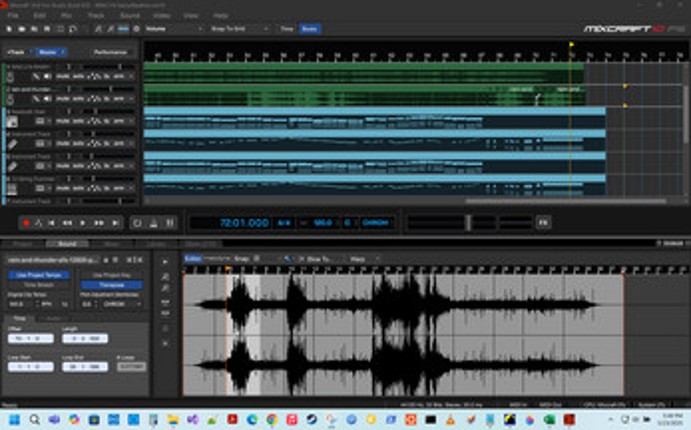Click the New Project icon in toolbar
The image size is (691, 430).
pyautogui.click(x=10, y=30)
